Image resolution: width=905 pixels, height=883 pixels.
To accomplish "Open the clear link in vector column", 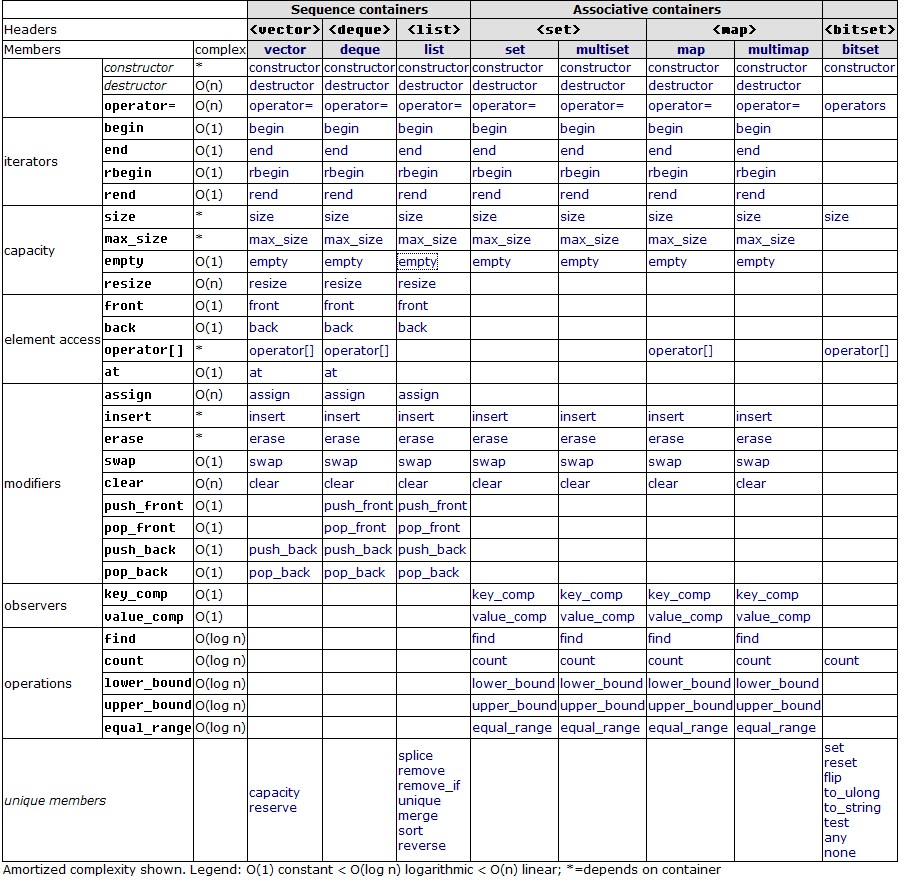I will [x=264, y=484].
